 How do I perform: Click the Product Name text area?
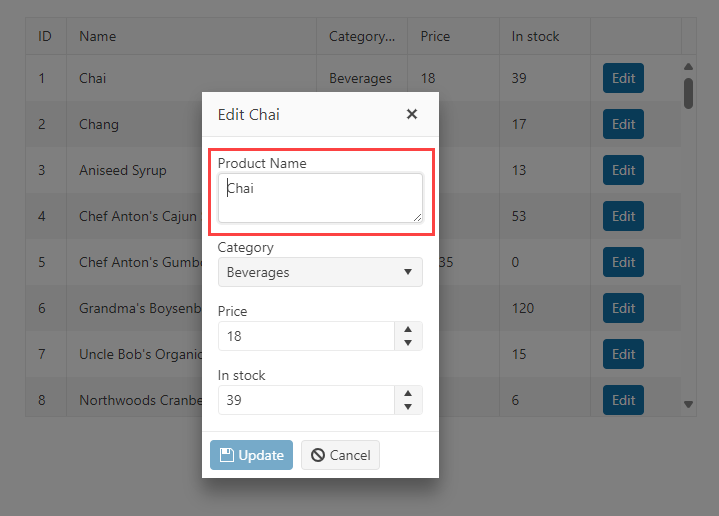319,198
